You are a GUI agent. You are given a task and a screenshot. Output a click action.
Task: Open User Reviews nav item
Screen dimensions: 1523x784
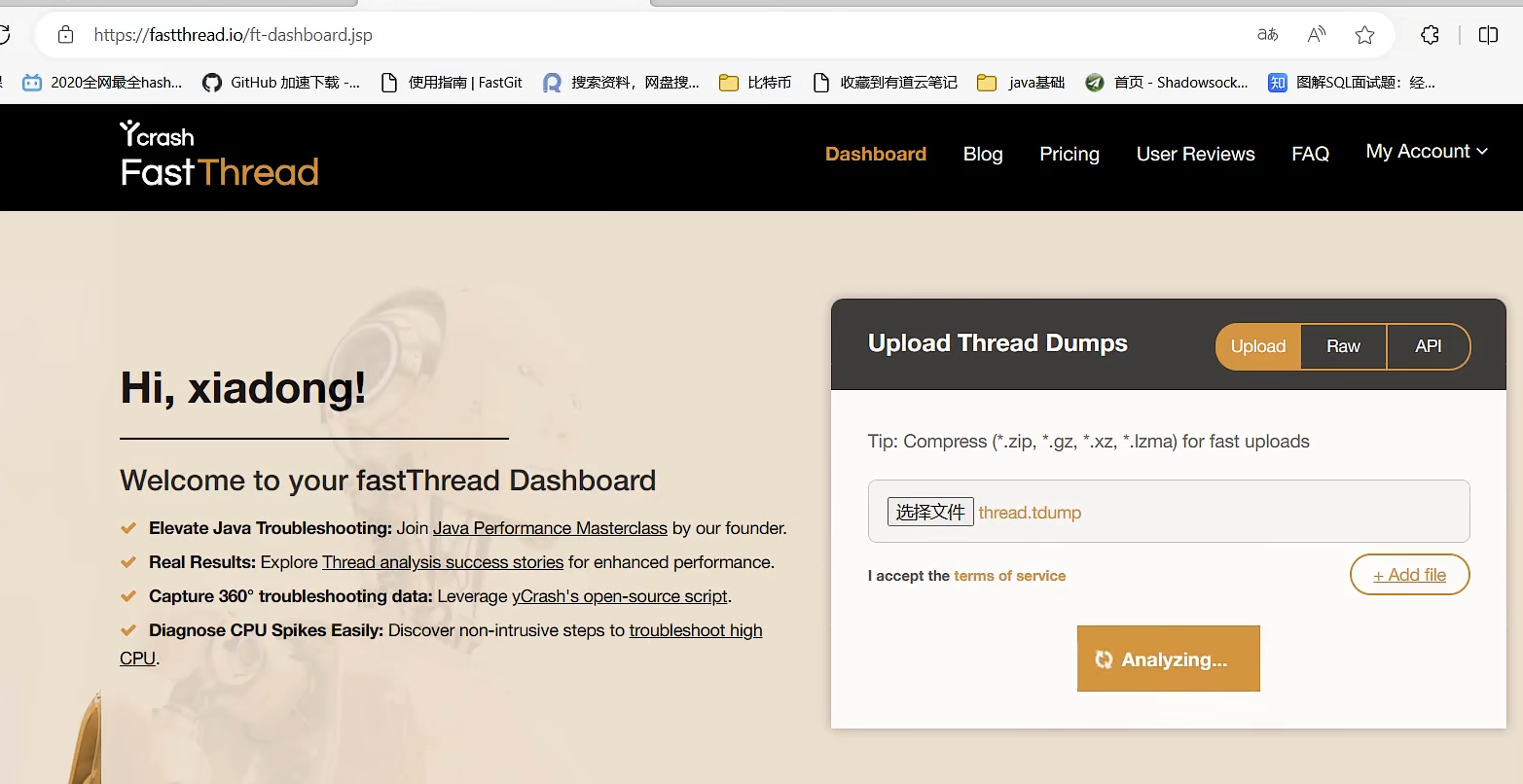coord(1196,154)
